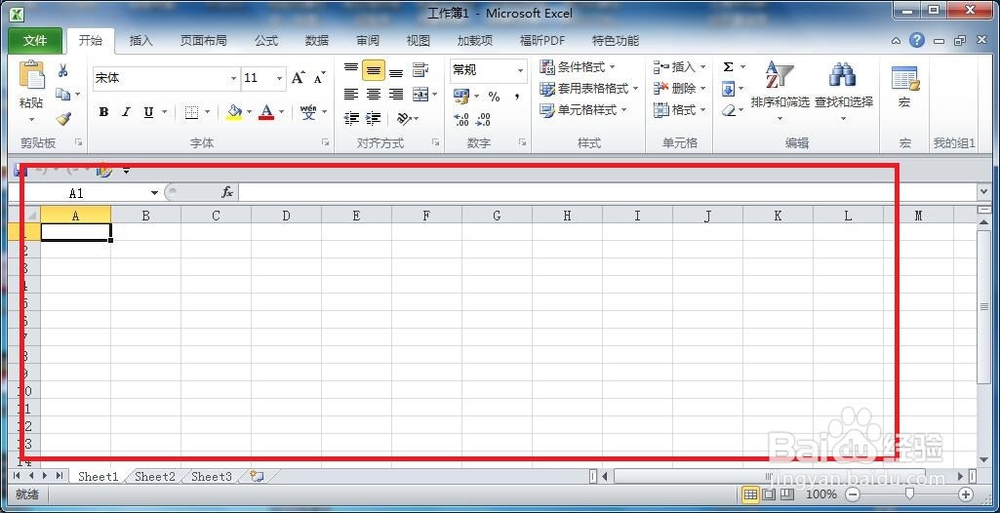The height and width of the screenshot is (513, 1000).
Task: Toggle align text right
Action: 396,94
